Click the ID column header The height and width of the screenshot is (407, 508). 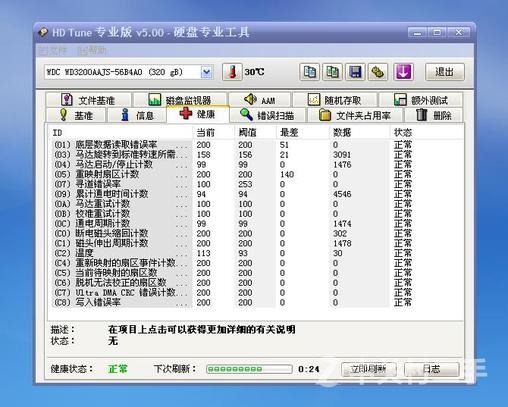121,132
